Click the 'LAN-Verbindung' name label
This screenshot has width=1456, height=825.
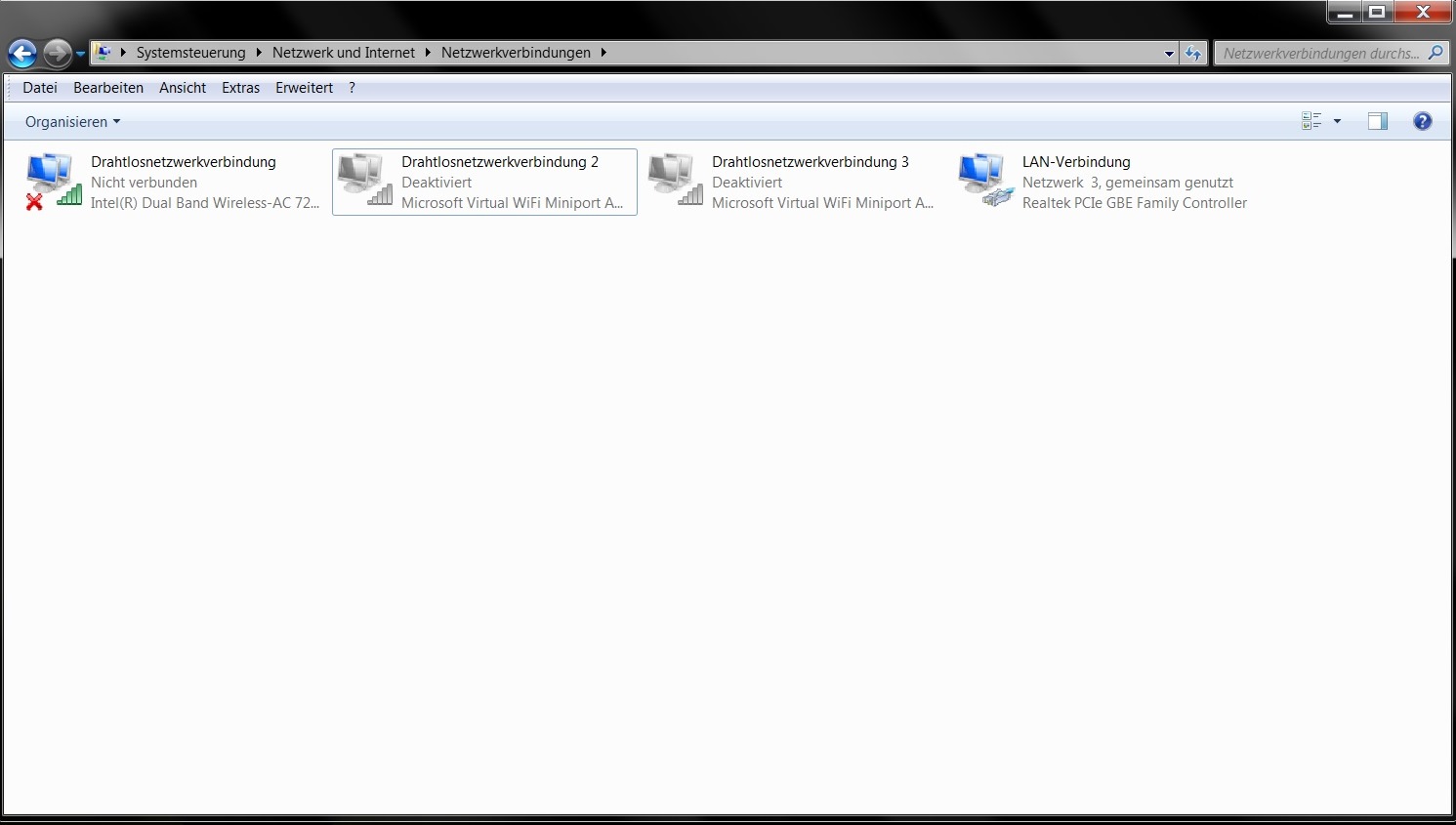tap(1076, 162)
